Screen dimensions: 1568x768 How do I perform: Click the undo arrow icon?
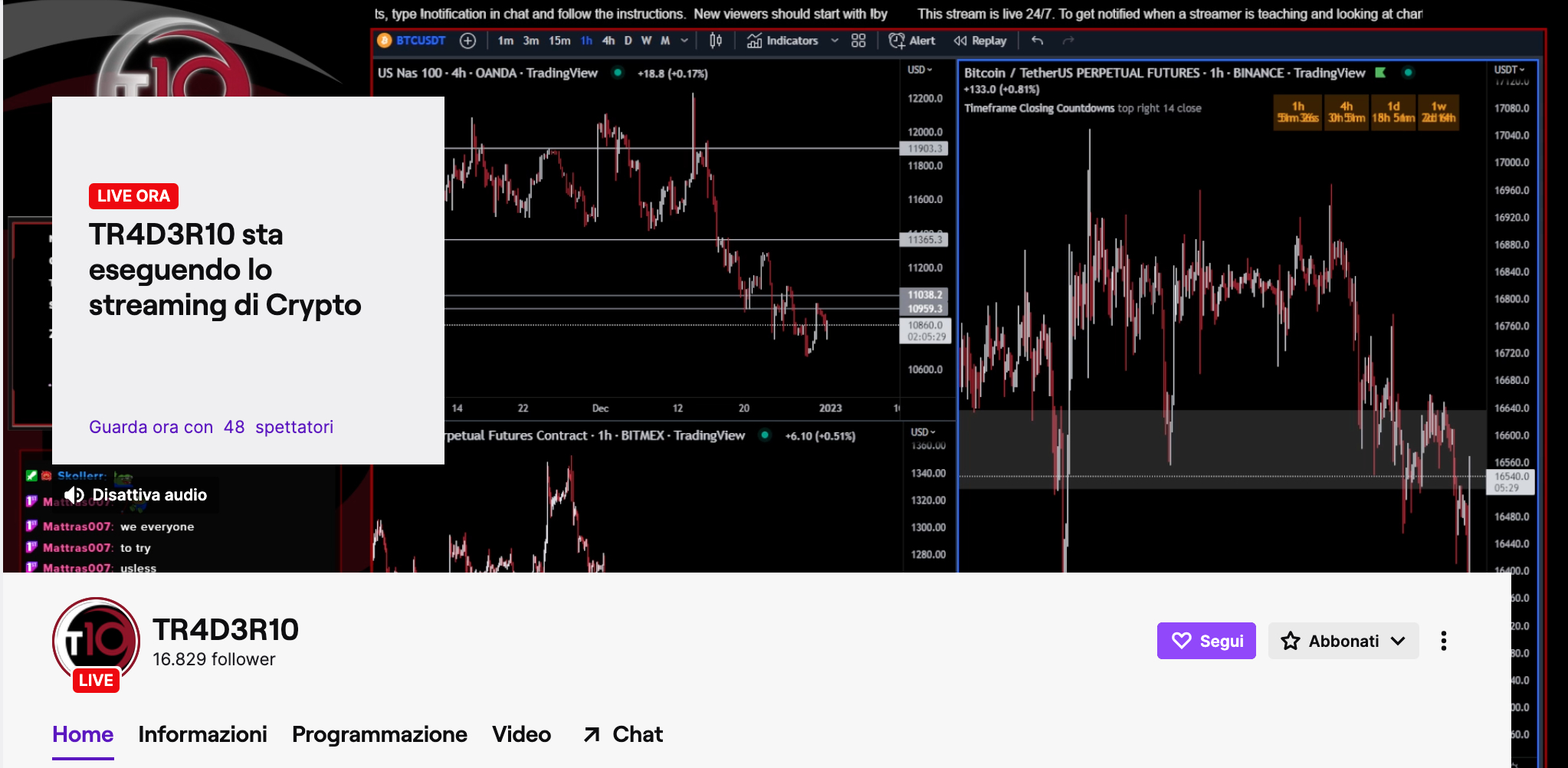(1038, 41)
